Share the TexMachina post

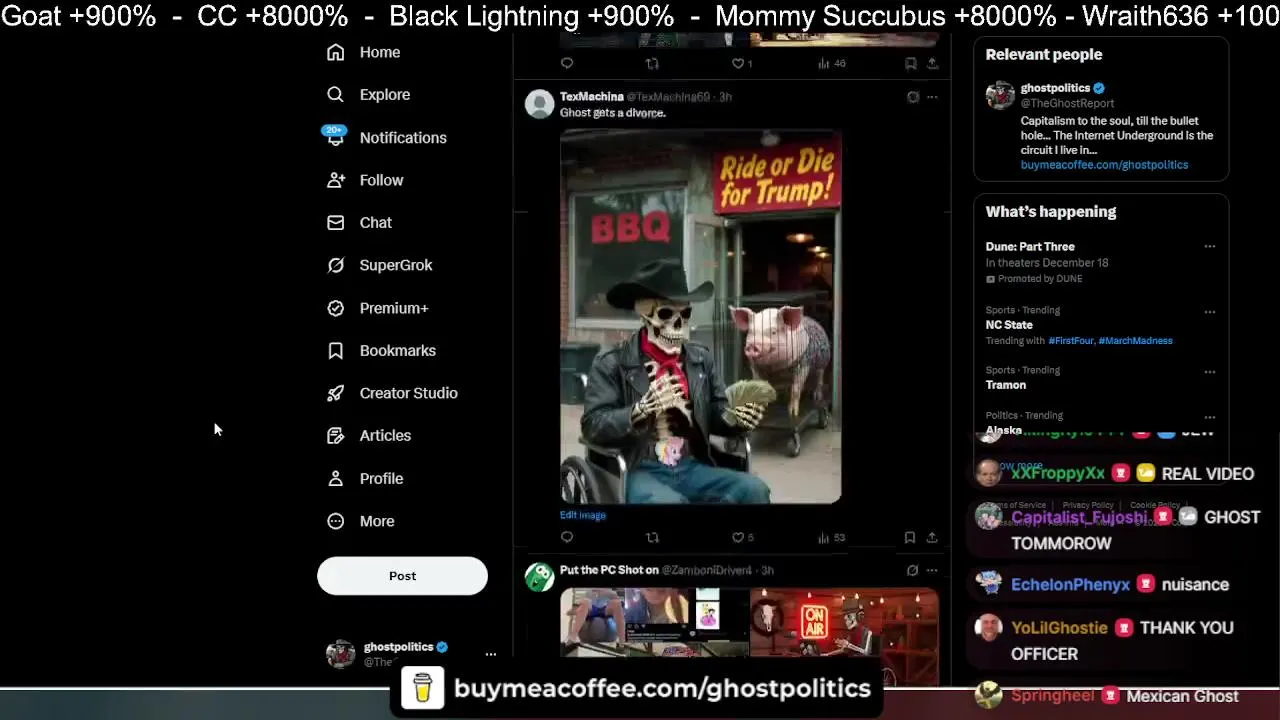click(932, 537)
